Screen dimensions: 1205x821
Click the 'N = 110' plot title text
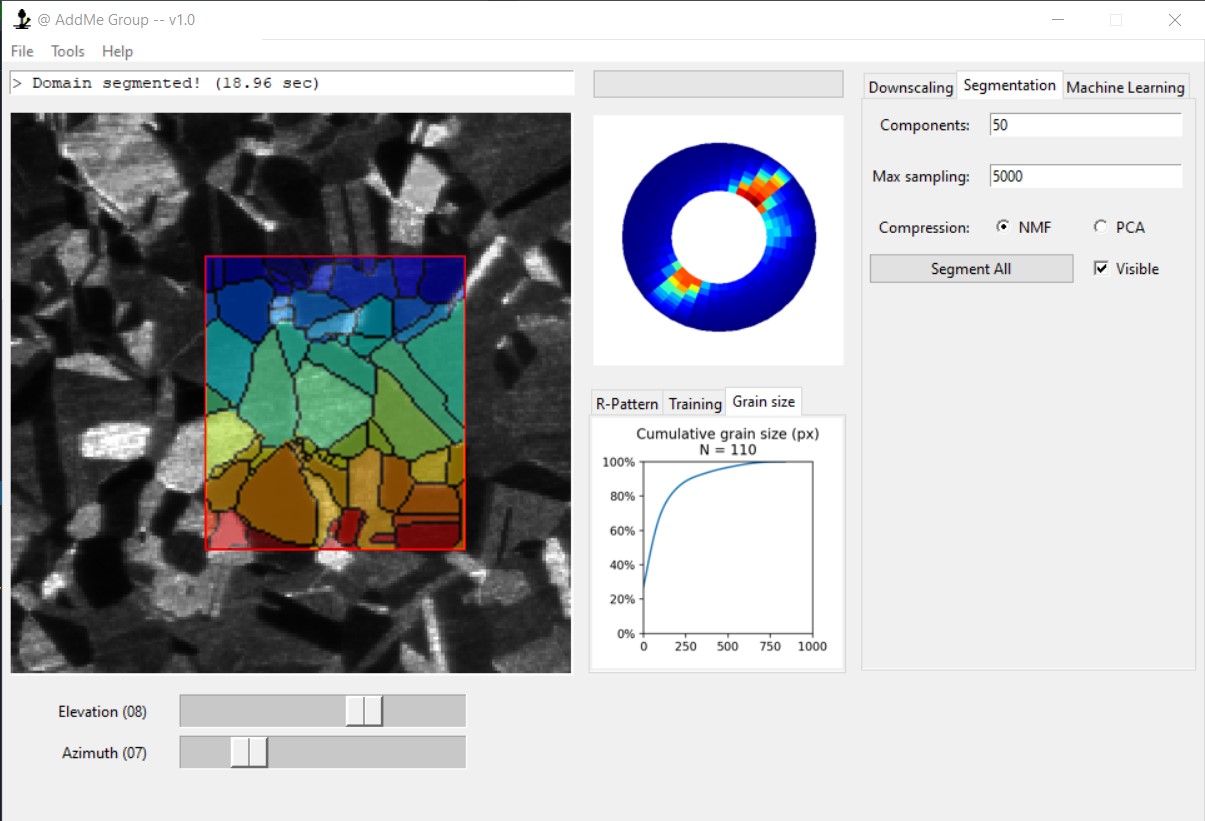click(728, 450)
